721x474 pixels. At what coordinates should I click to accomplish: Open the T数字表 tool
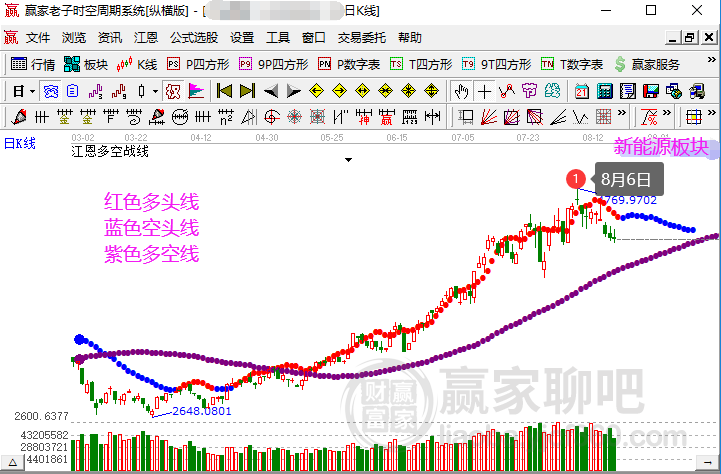coord(572,64)
